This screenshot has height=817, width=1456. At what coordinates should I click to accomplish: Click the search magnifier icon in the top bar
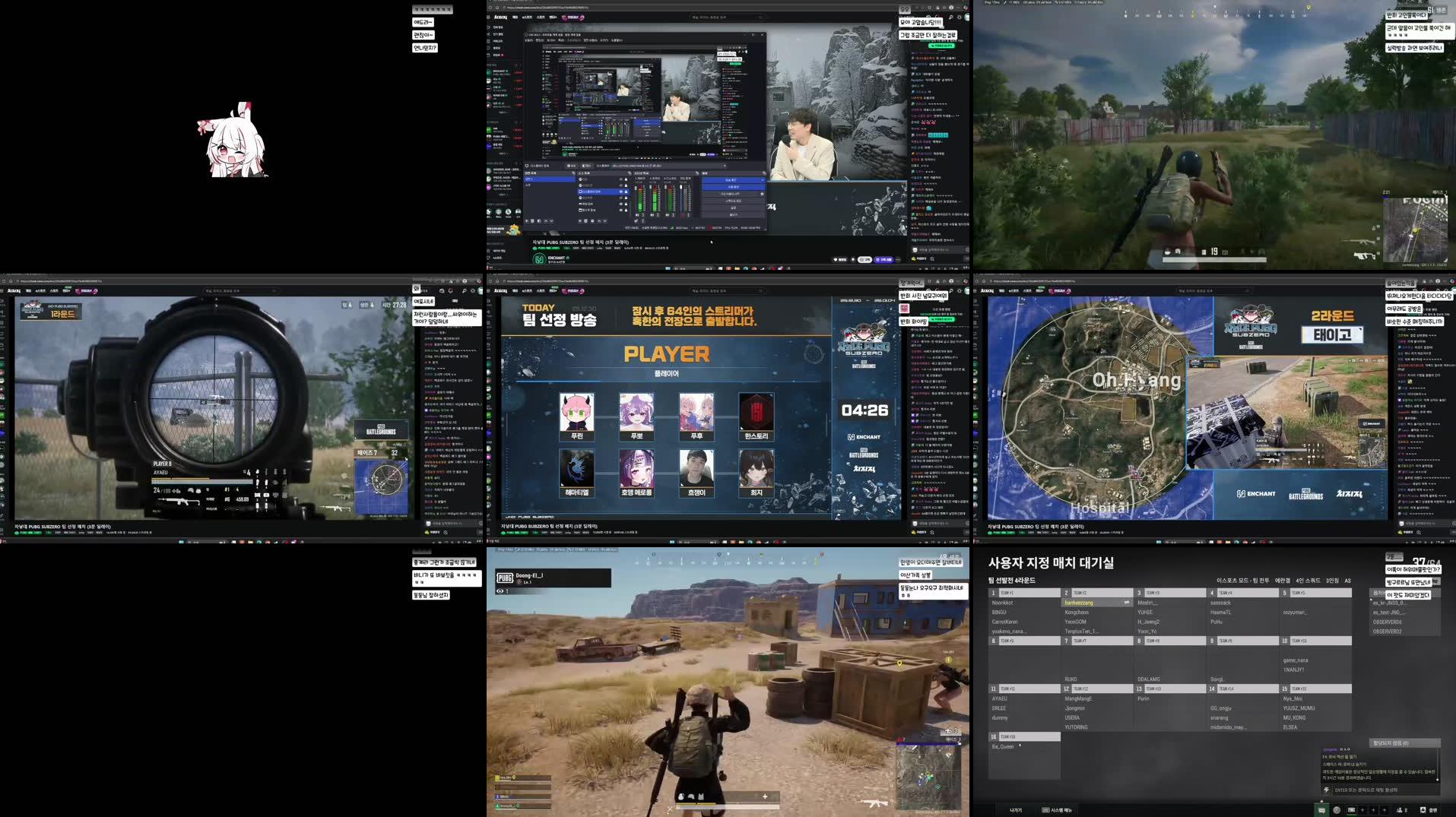[951, 17]
